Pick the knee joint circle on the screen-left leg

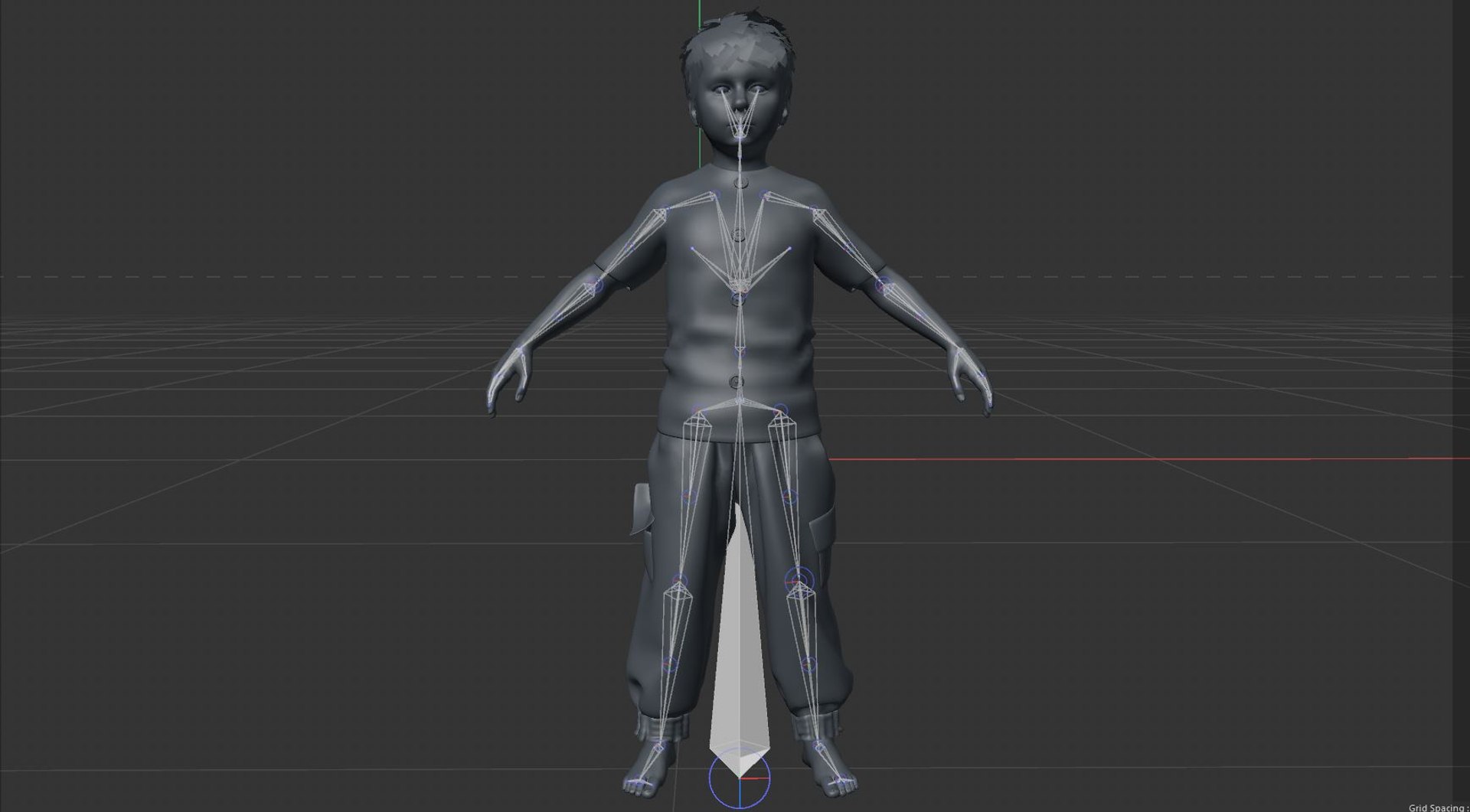[x=679, y=581]
